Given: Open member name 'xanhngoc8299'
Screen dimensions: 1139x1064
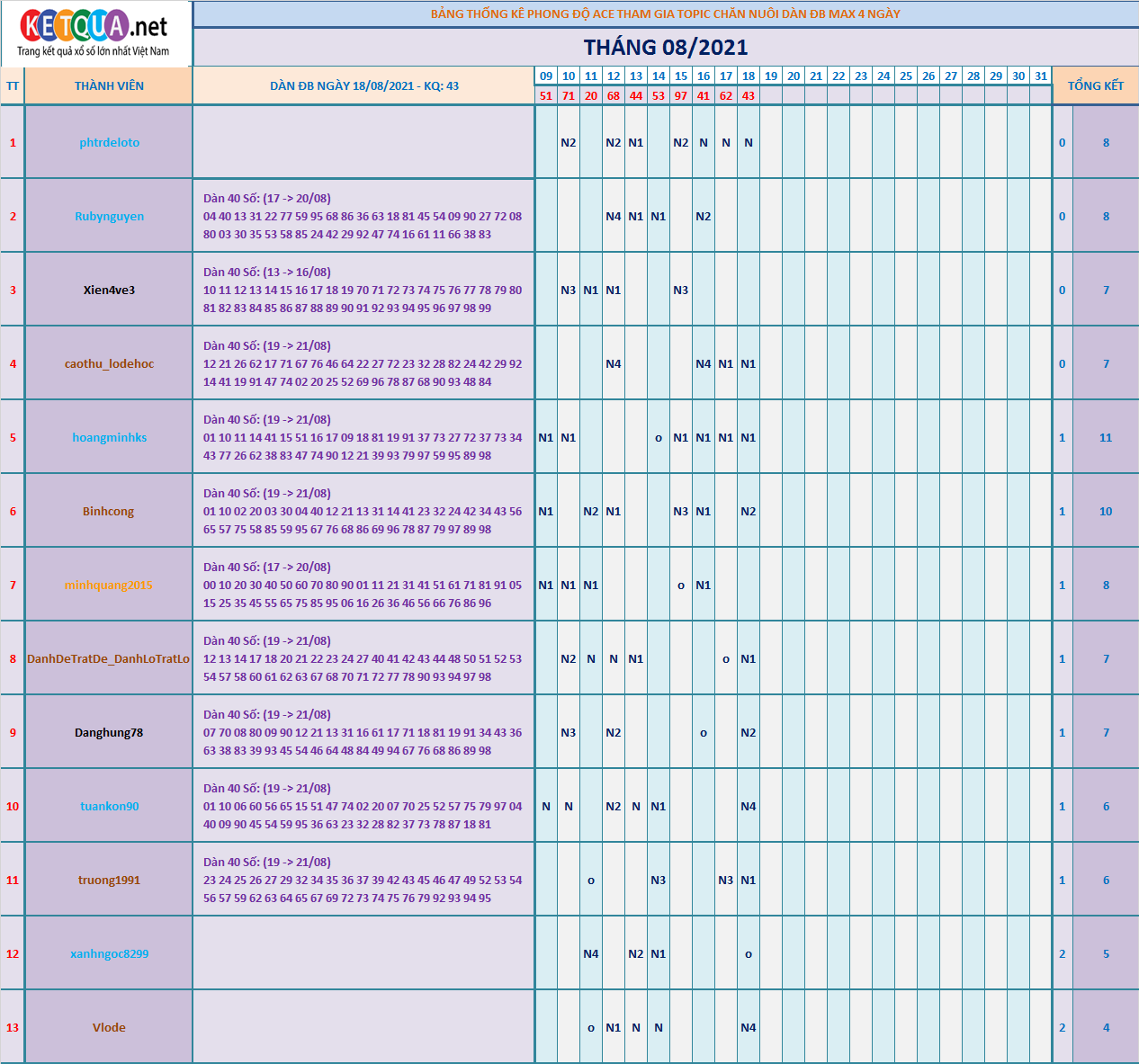Looking at the screenshot, I should click(109, 954).
